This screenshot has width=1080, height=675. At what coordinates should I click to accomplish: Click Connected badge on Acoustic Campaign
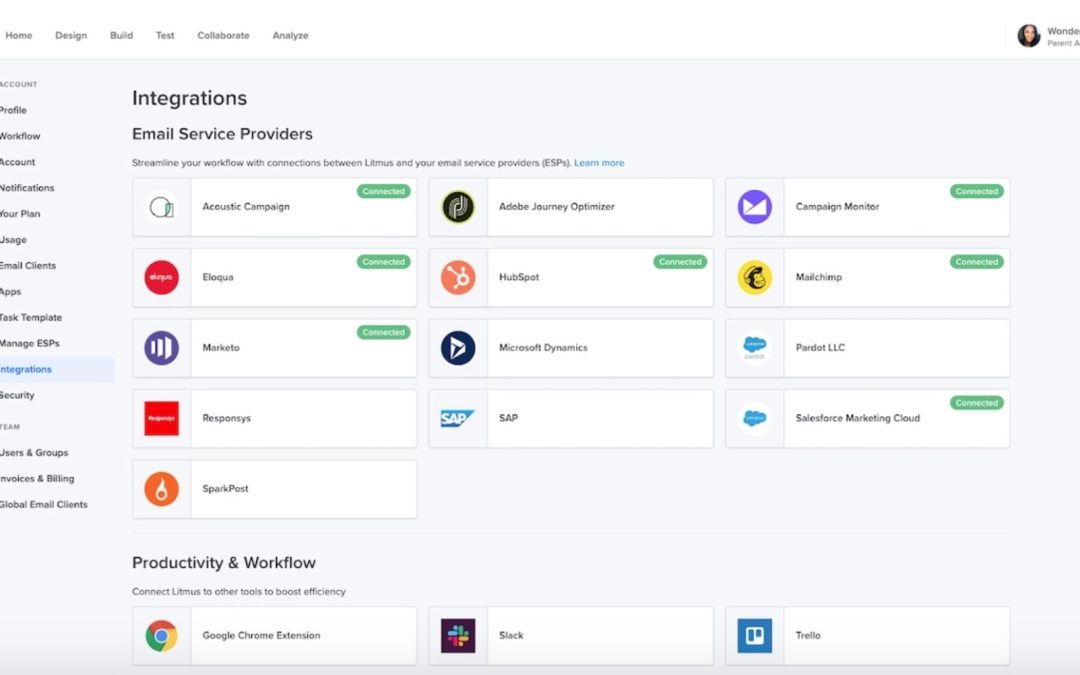[384, 191]
